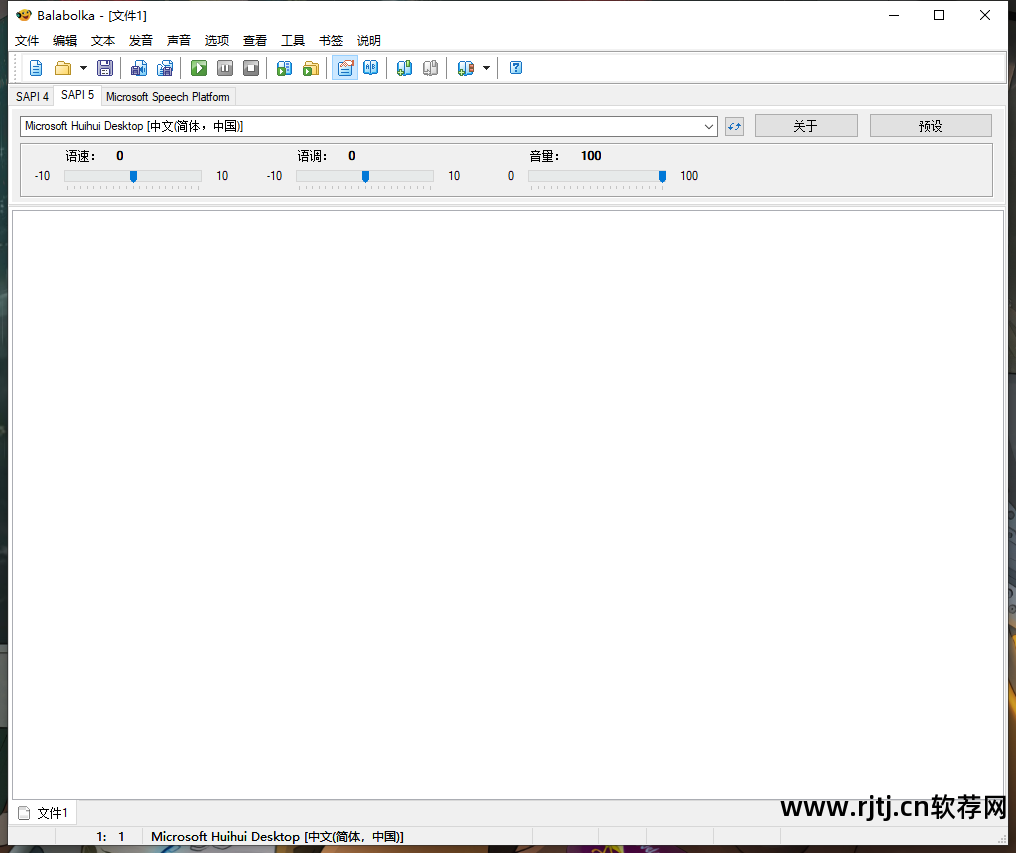Click the cursor position 1: 1 in status bar
The height and width of the screenshot is (853, 1016).
(110, 837)
